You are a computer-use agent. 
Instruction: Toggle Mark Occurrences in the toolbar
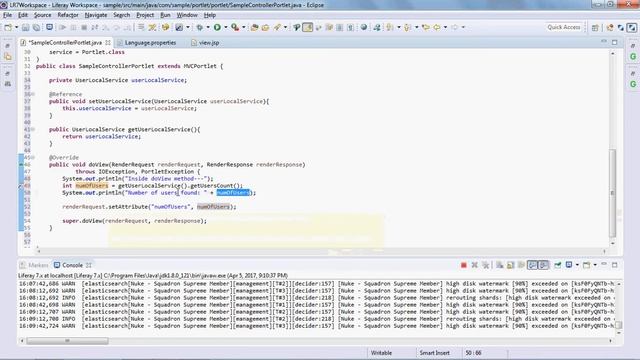click(x=307, y=27)
